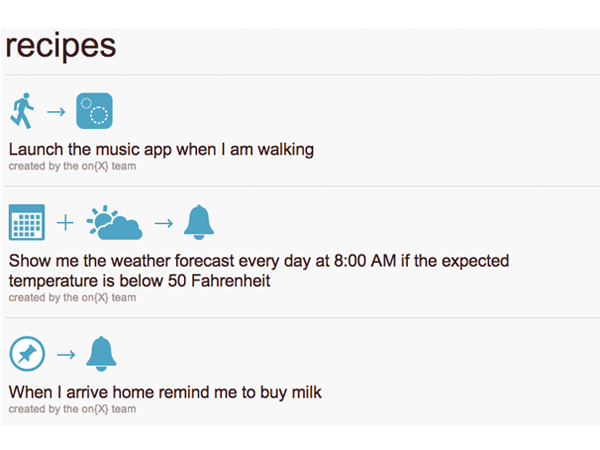This screenshot has height=450, width=600.
Task: Click the pushpin location circle icon
Action: tap(27, 354)
